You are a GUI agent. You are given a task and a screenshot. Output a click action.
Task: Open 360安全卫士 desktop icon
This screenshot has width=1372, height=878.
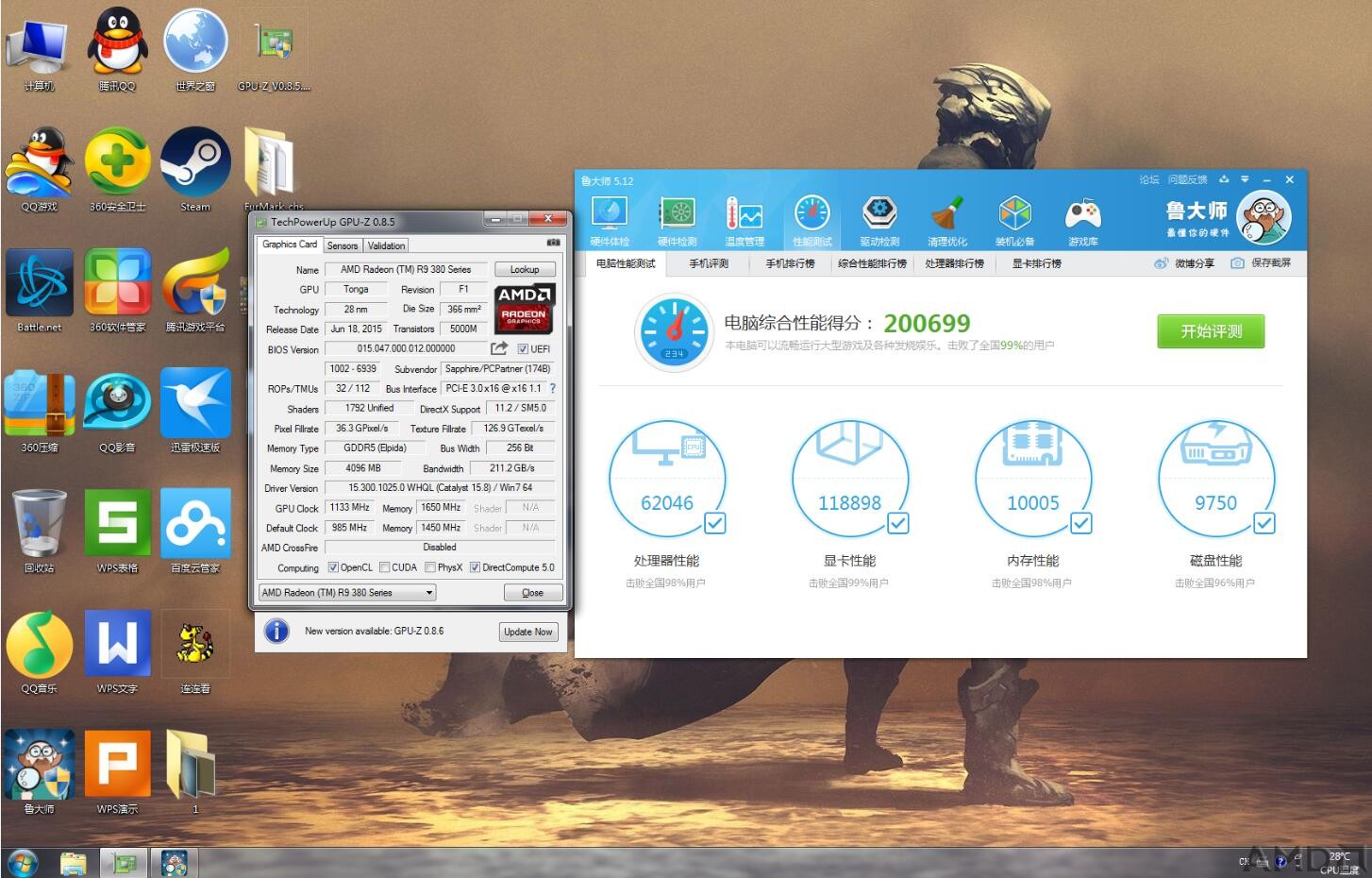pyautogui.click(x=117, y=170)
